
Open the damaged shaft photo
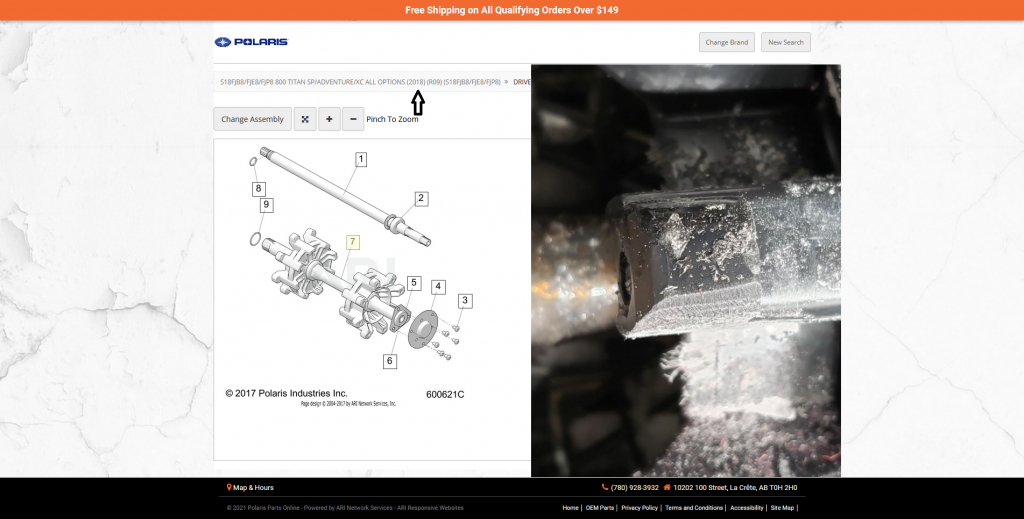[x=685, y=270]
